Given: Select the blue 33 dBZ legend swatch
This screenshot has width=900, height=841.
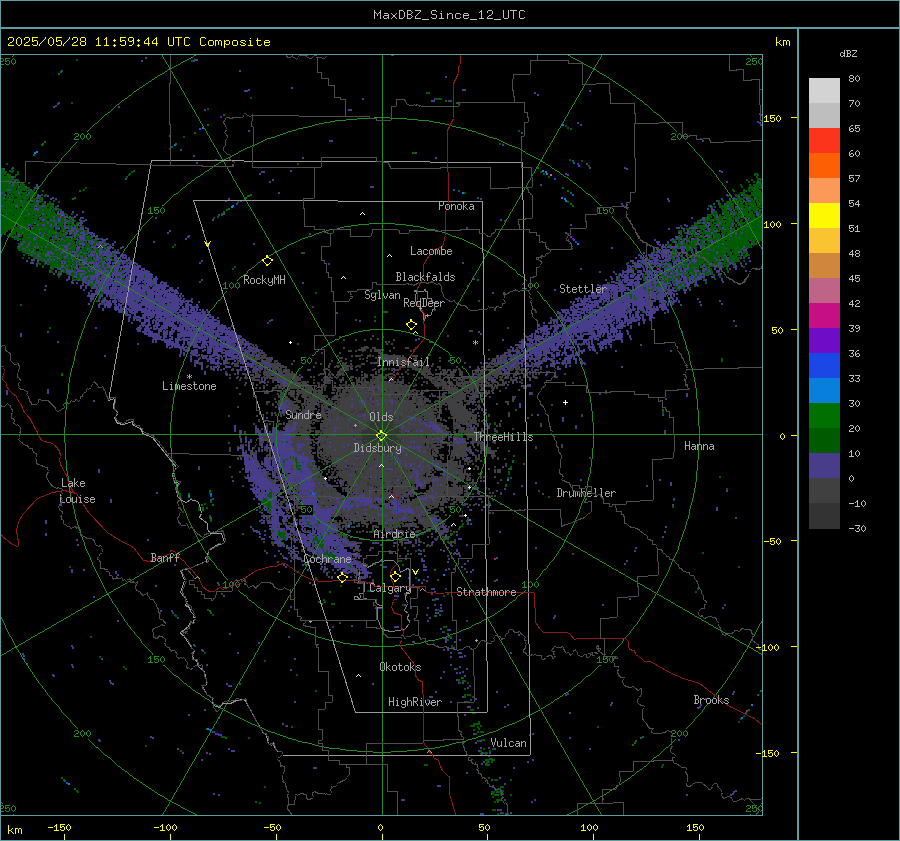Looking at the screenshot, I should (824, 366).
